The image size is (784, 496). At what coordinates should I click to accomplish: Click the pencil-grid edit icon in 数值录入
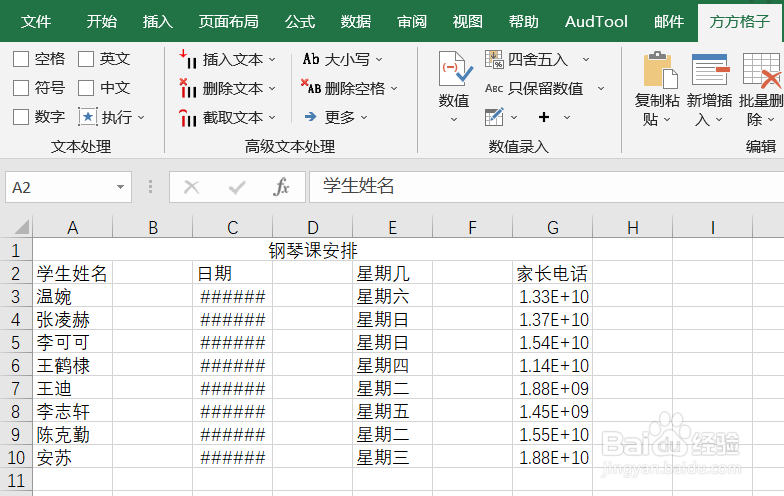(494, 117)
